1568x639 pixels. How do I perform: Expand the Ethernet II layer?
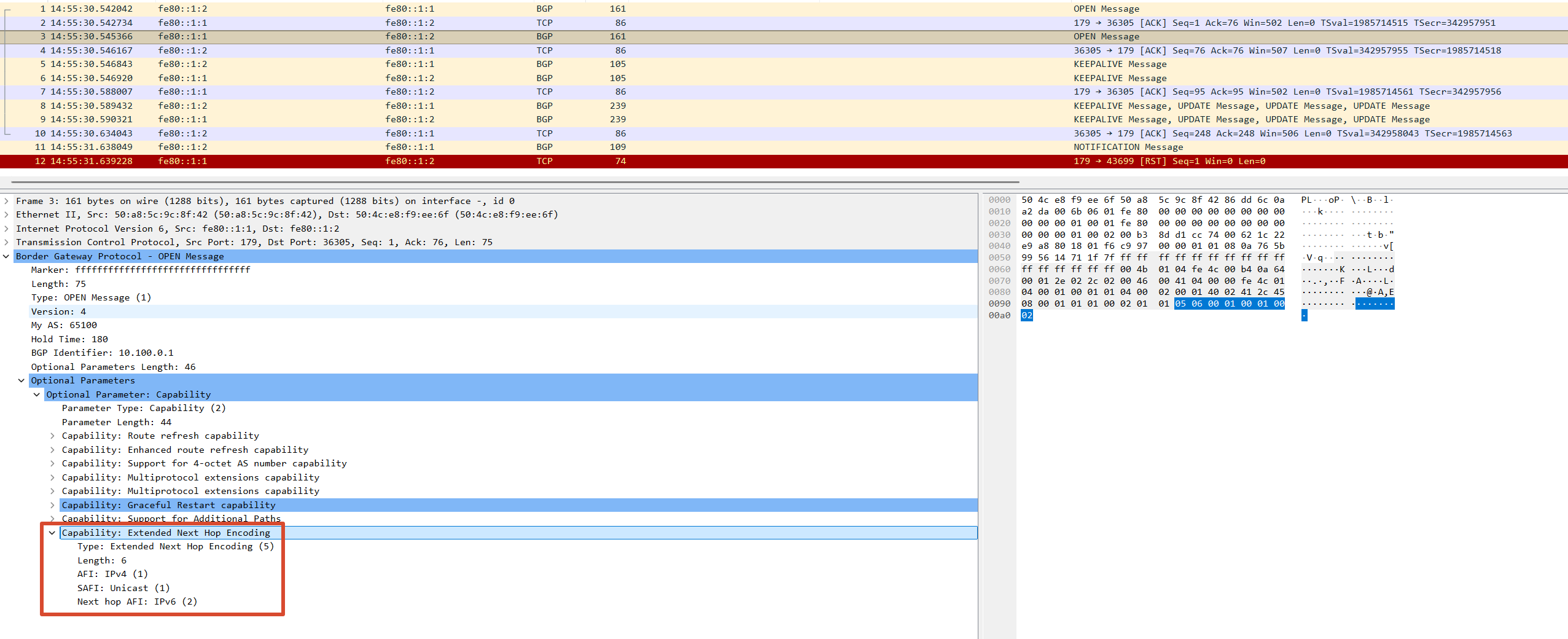pos(6,214)
